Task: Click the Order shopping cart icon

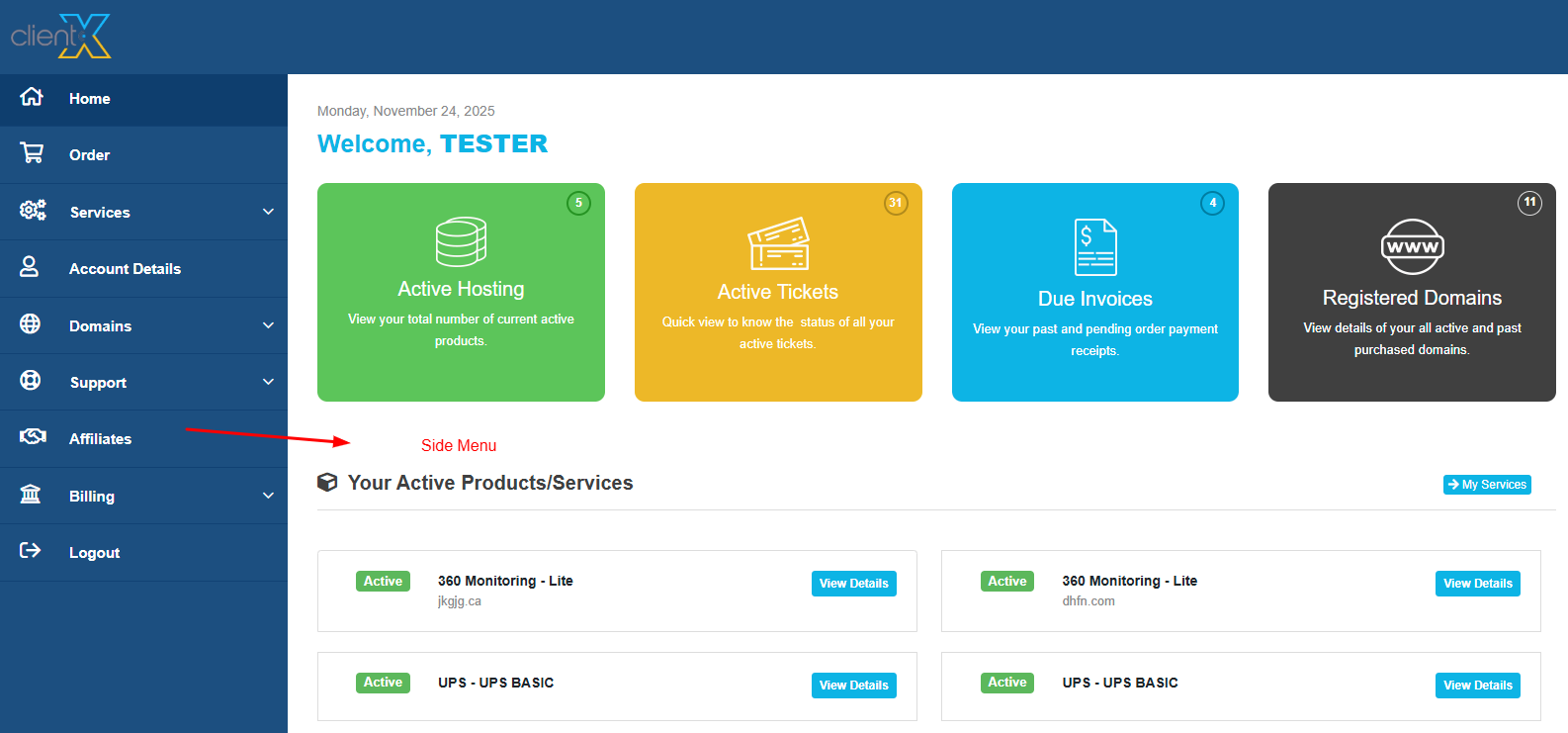Action: 32,153
